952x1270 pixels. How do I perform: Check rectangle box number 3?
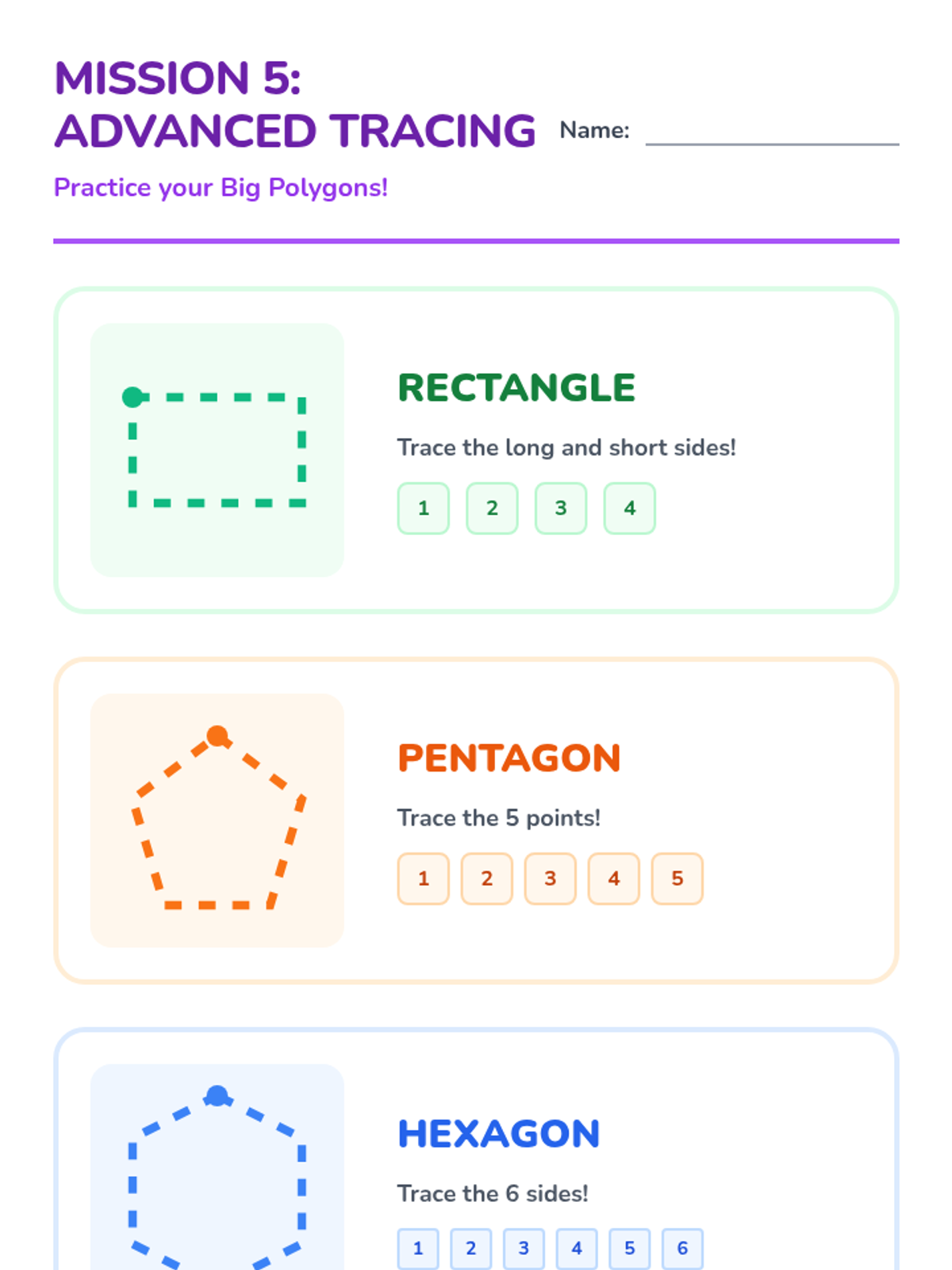pos(561,508)
